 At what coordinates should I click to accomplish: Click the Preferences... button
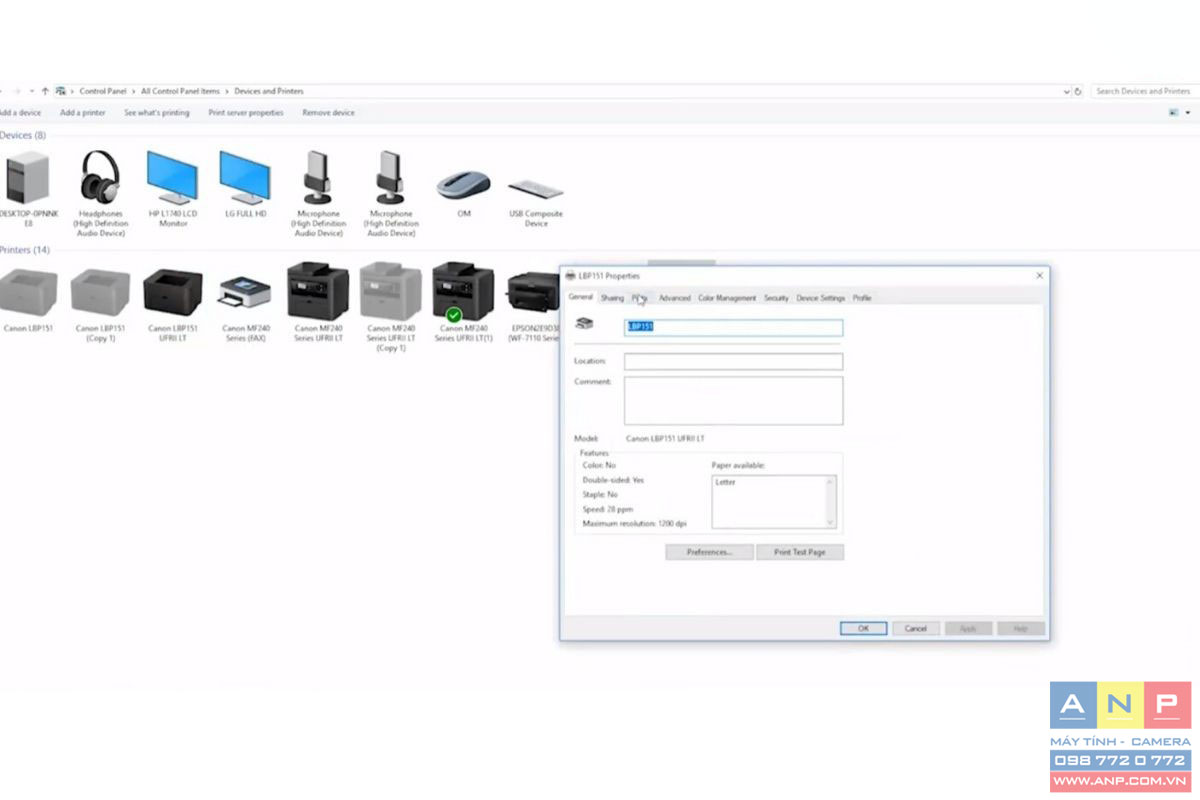tap(709, 552)
